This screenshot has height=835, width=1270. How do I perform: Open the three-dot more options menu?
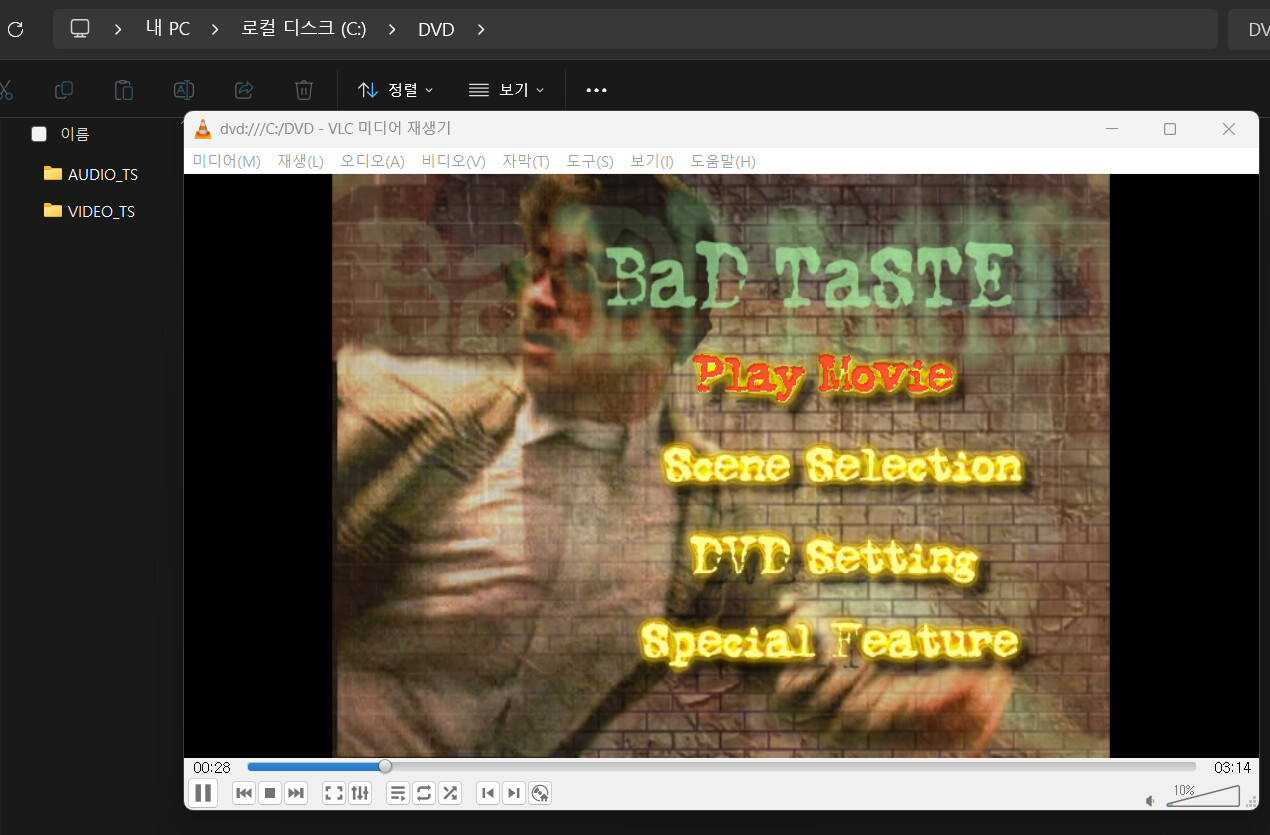point(597,90)
